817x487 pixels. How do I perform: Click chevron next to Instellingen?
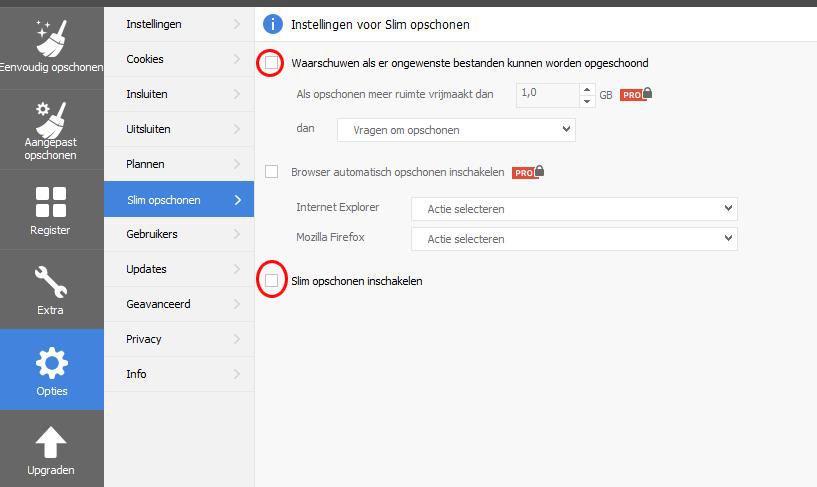tap(237, 24)
